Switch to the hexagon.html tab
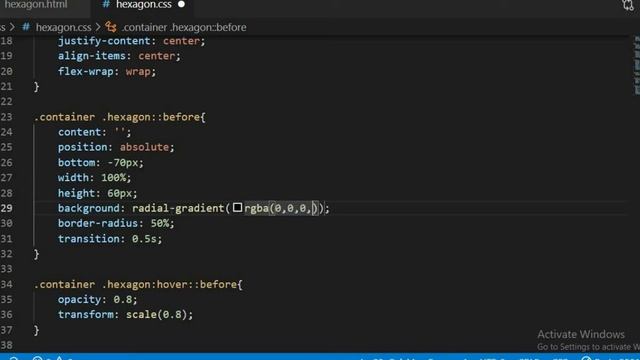 [36, 5]
